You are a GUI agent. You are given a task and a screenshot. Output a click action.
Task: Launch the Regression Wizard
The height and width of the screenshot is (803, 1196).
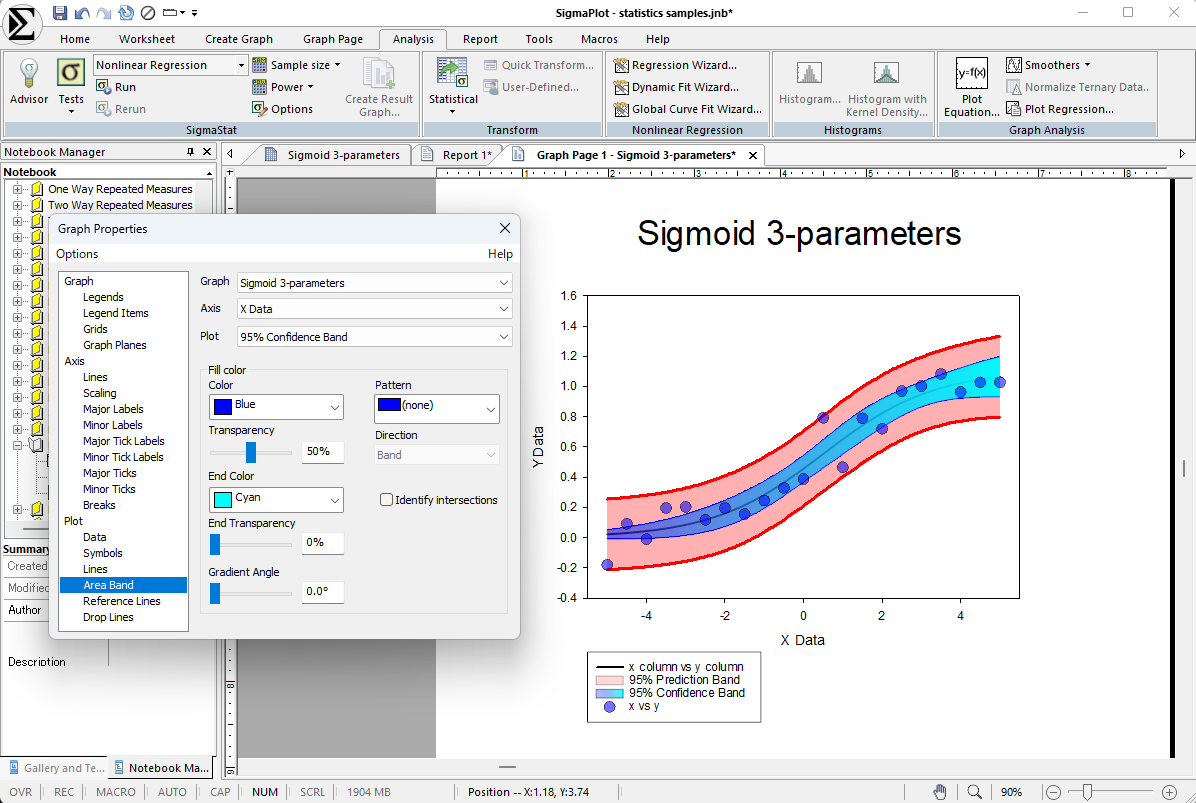(683, 65)
